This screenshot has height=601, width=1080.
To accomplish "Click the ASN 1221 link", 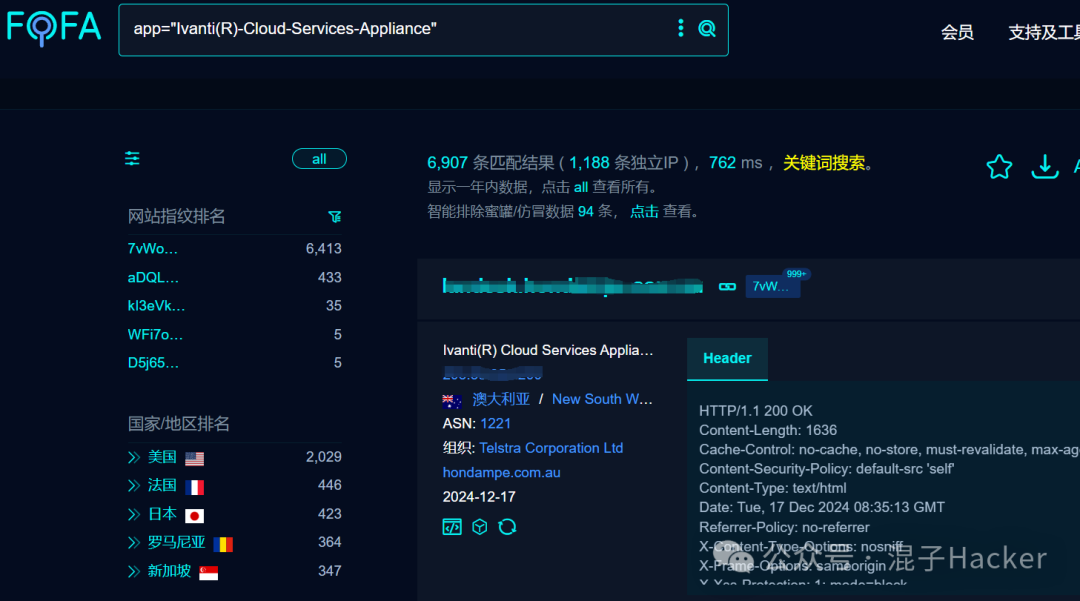I will pyautogui.click(x=495, y=424).
